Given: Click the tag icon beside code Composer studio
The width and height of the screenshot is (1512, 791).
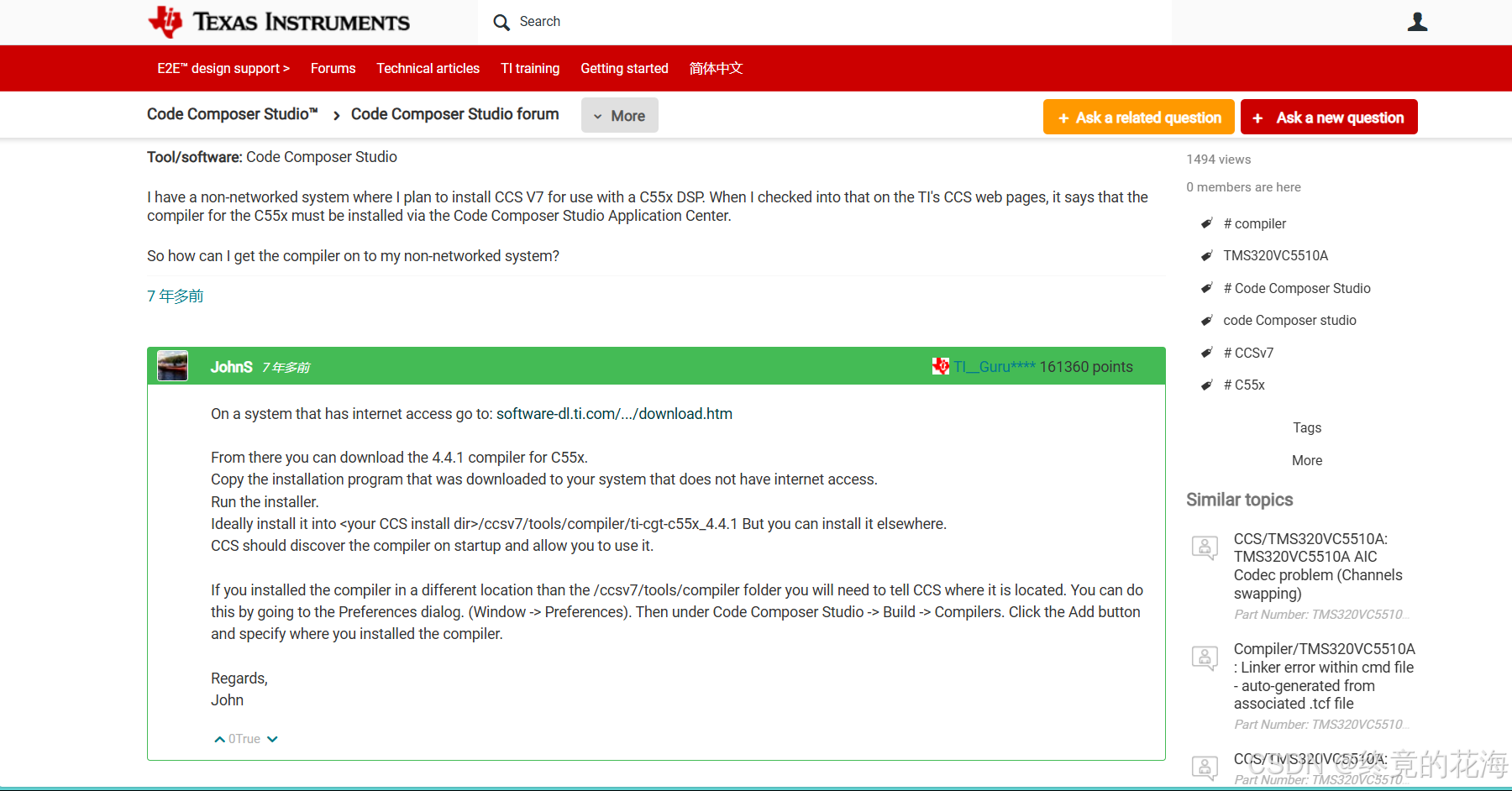Looking at the screenshot, I should click(x=1206, y=320).
